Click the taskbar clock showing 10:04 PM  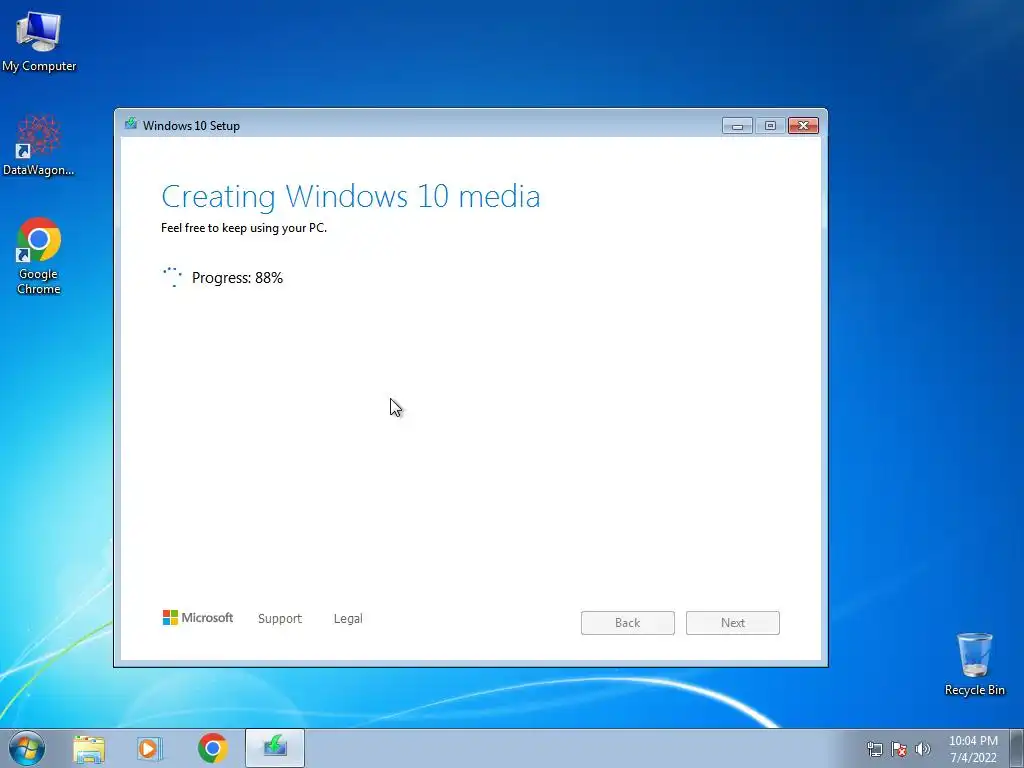973,749
